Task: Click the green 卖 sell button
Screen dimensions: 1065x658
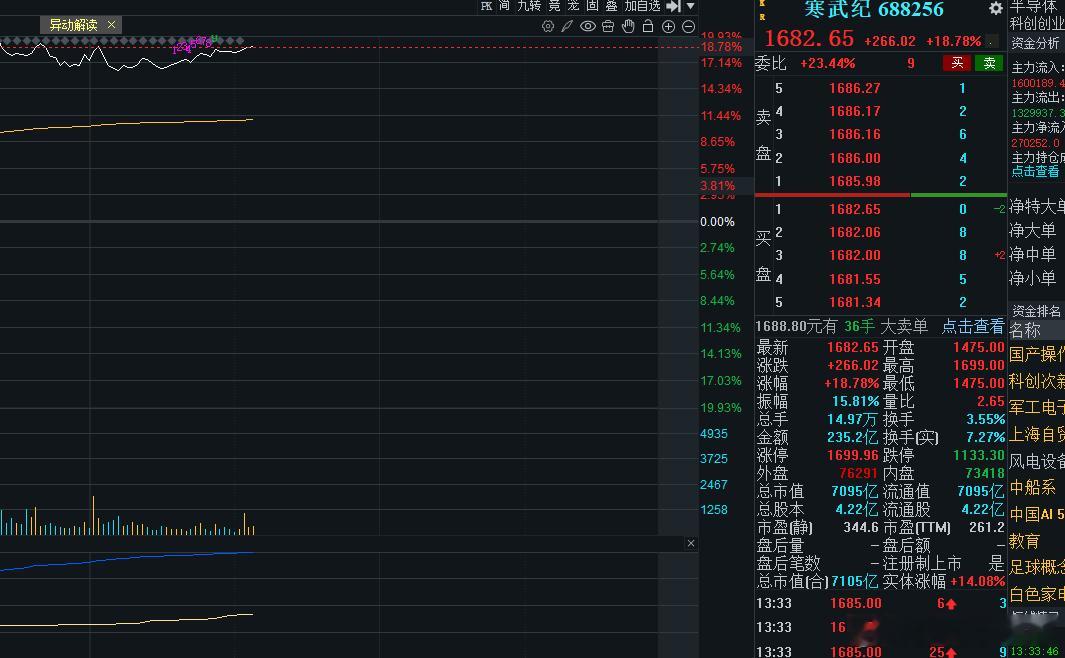Action: pyautogui.click(x=990, y=63)
